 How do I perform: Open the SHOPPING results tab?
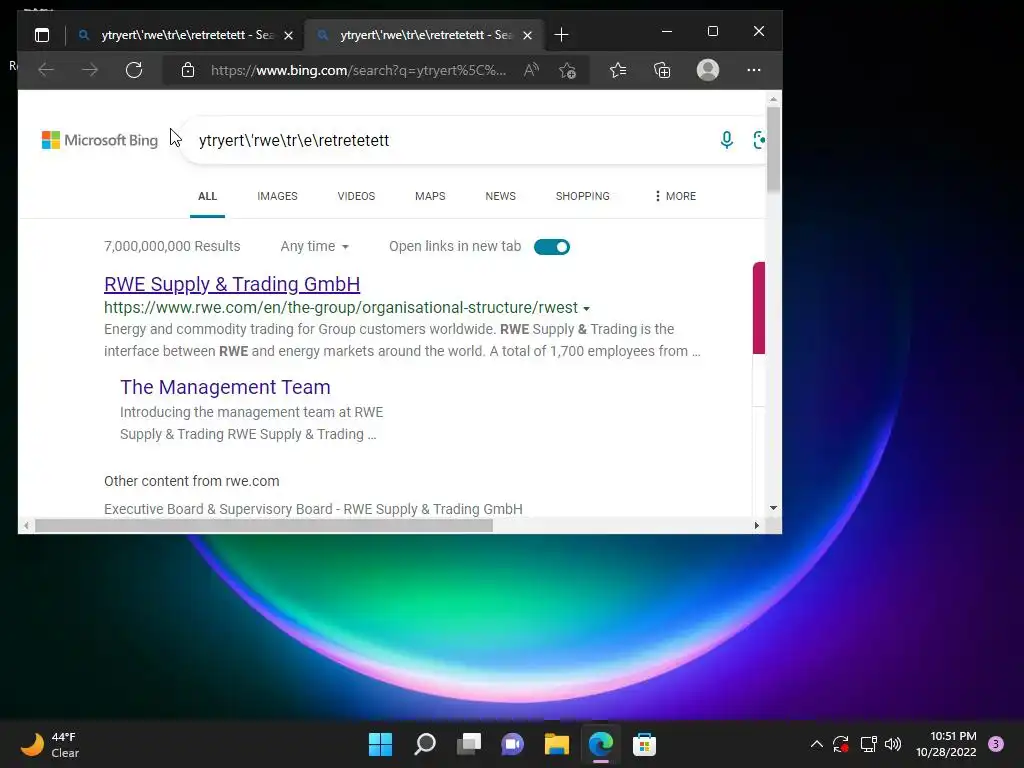pos(583,196)
